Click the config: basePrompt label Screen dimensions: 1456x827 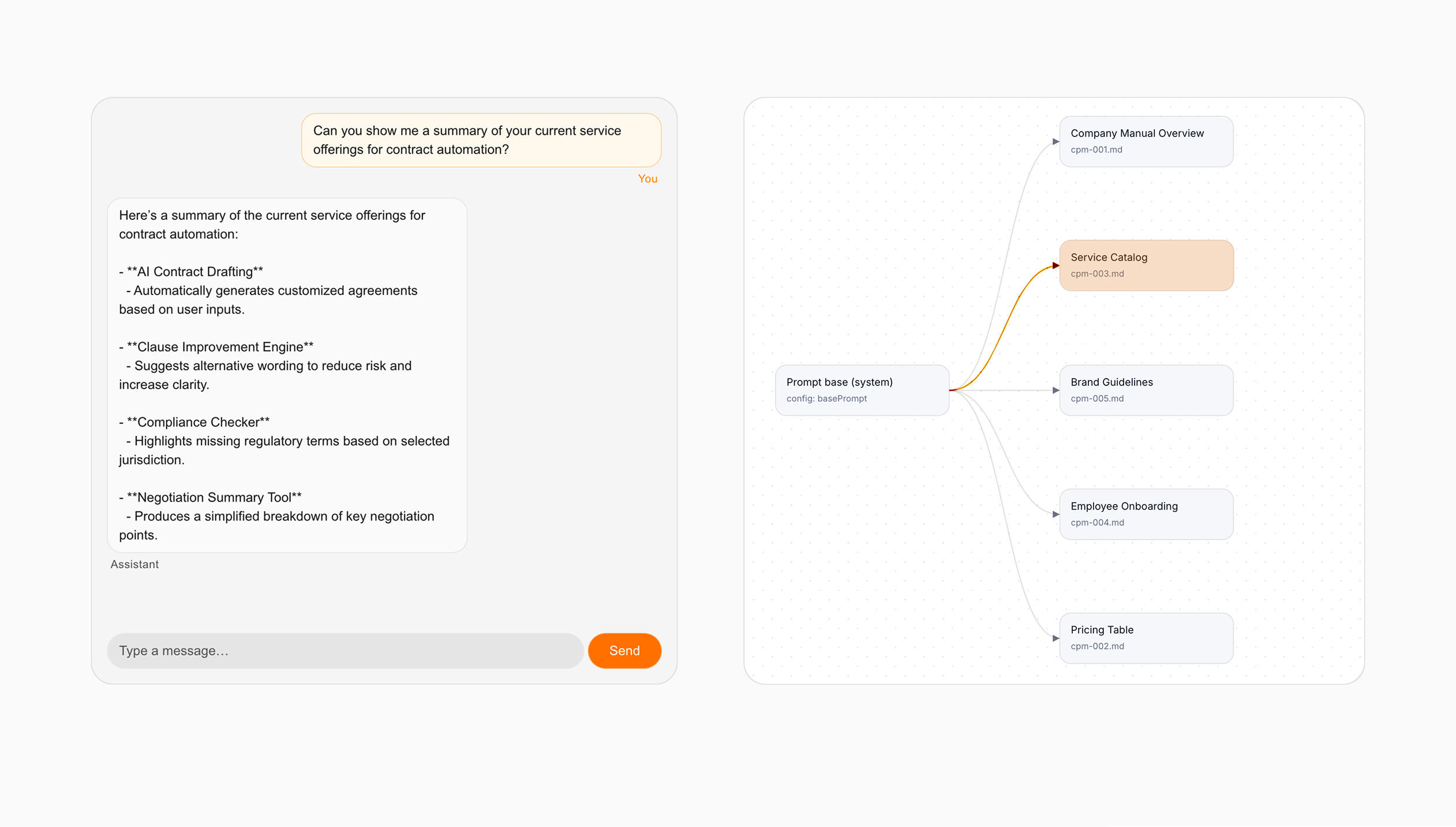click(x=826, y=398)
